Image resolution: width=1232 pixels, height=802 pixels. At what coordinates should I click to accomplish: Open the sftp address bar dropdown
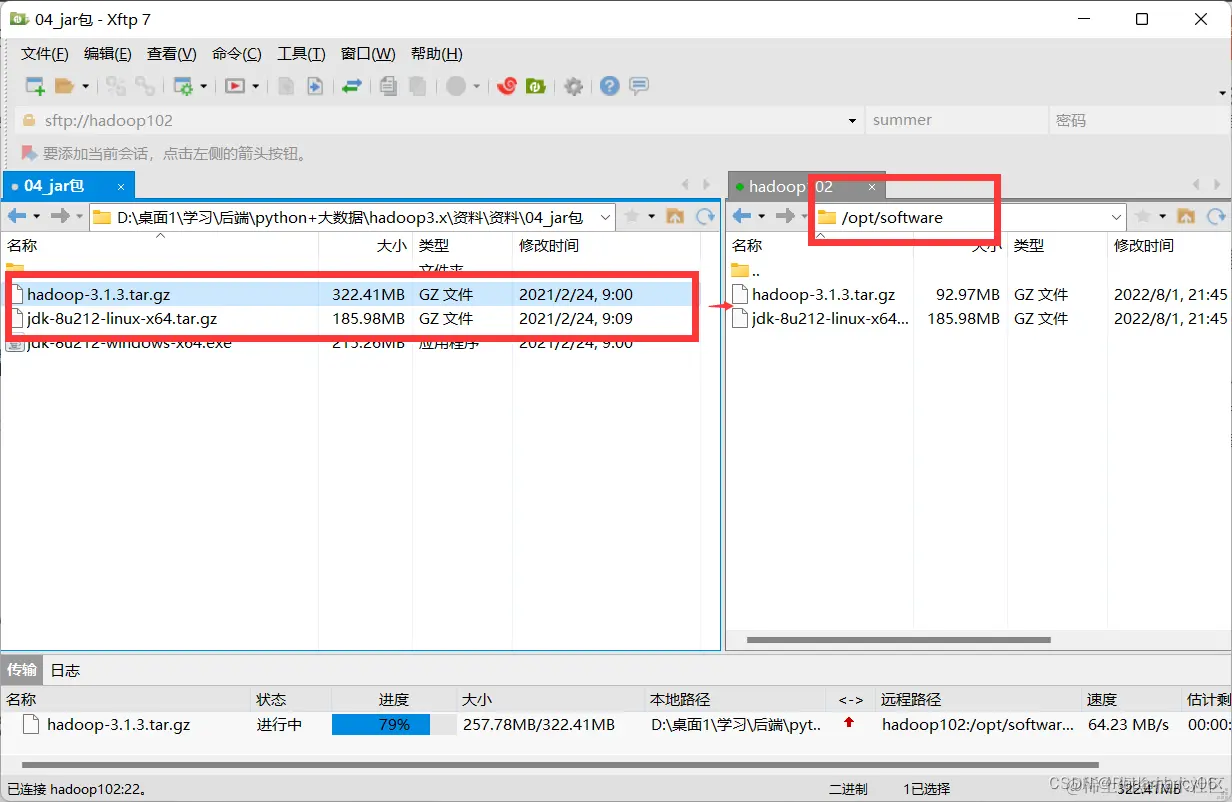pyautogui.click(x=852, y=120)
